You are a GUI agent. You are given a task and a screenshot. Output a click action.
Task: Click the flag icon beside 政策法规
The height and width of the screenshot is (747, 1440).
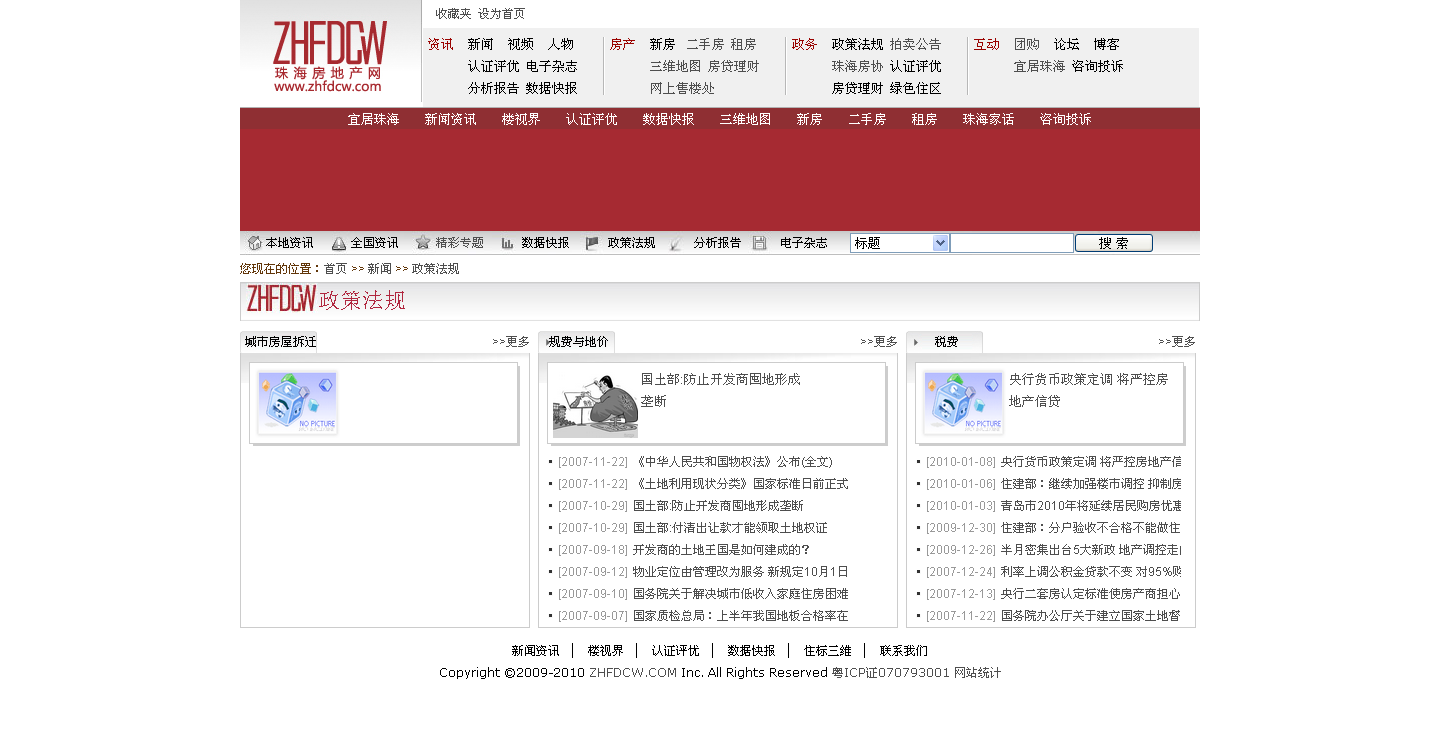(x=593, y=243)
